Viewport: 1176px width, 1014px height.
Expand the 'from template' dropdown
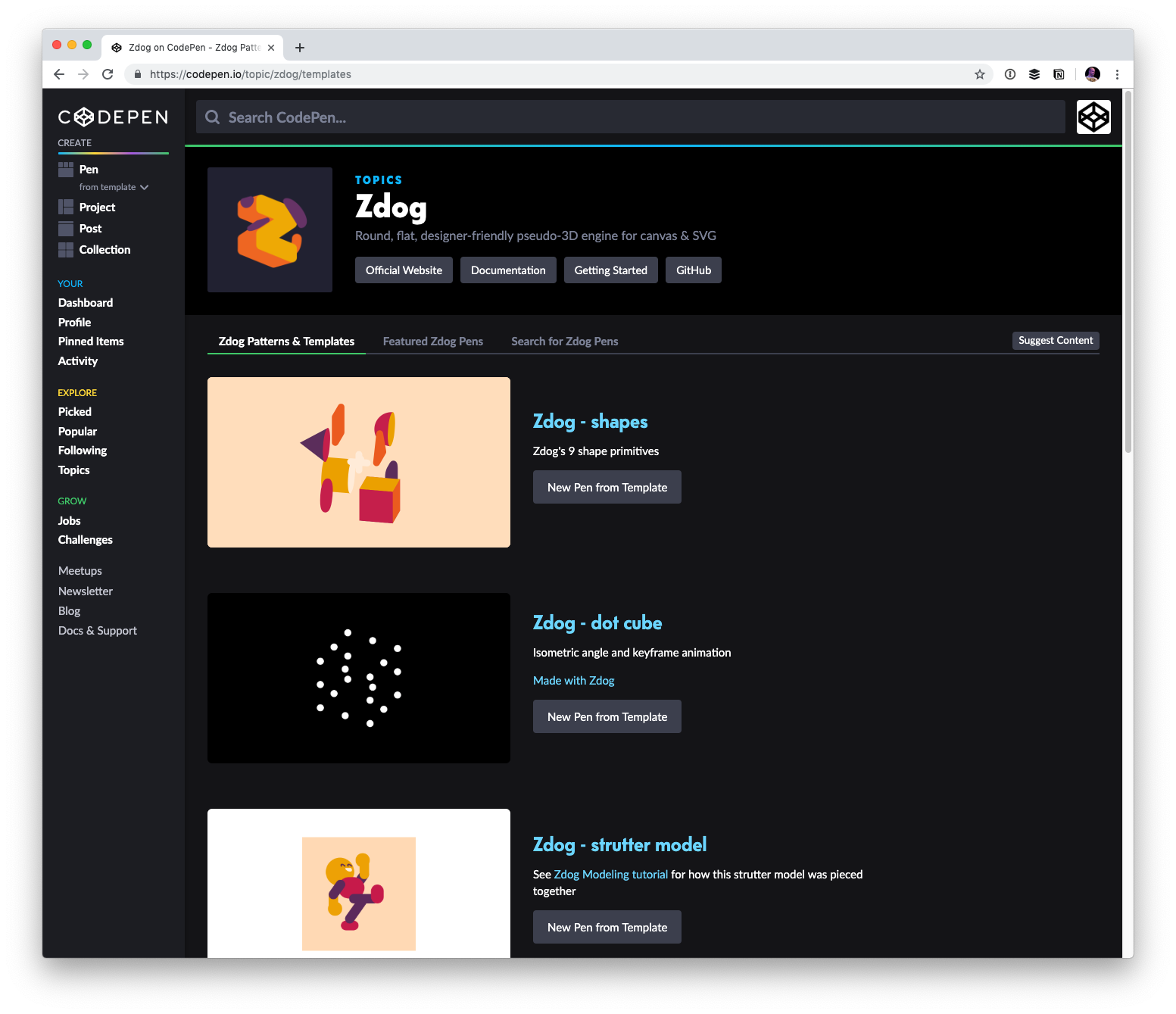point(114,187)
